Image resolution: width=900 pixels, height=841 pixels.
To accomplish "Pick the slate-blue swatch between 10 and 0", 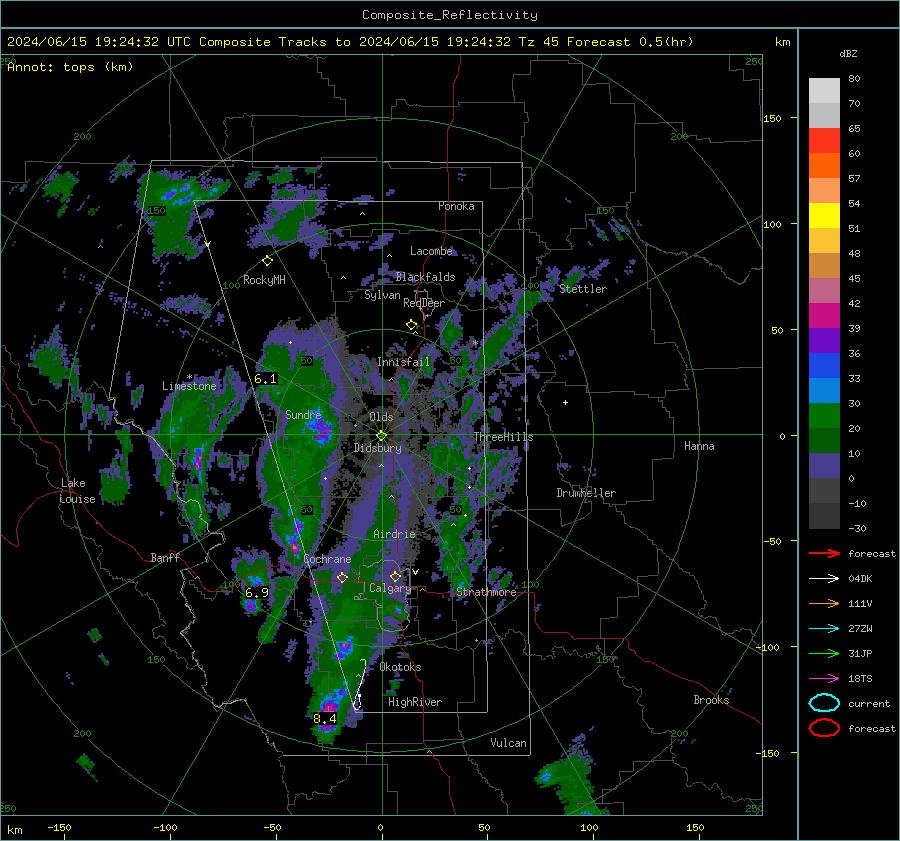I will coord(824,466).
